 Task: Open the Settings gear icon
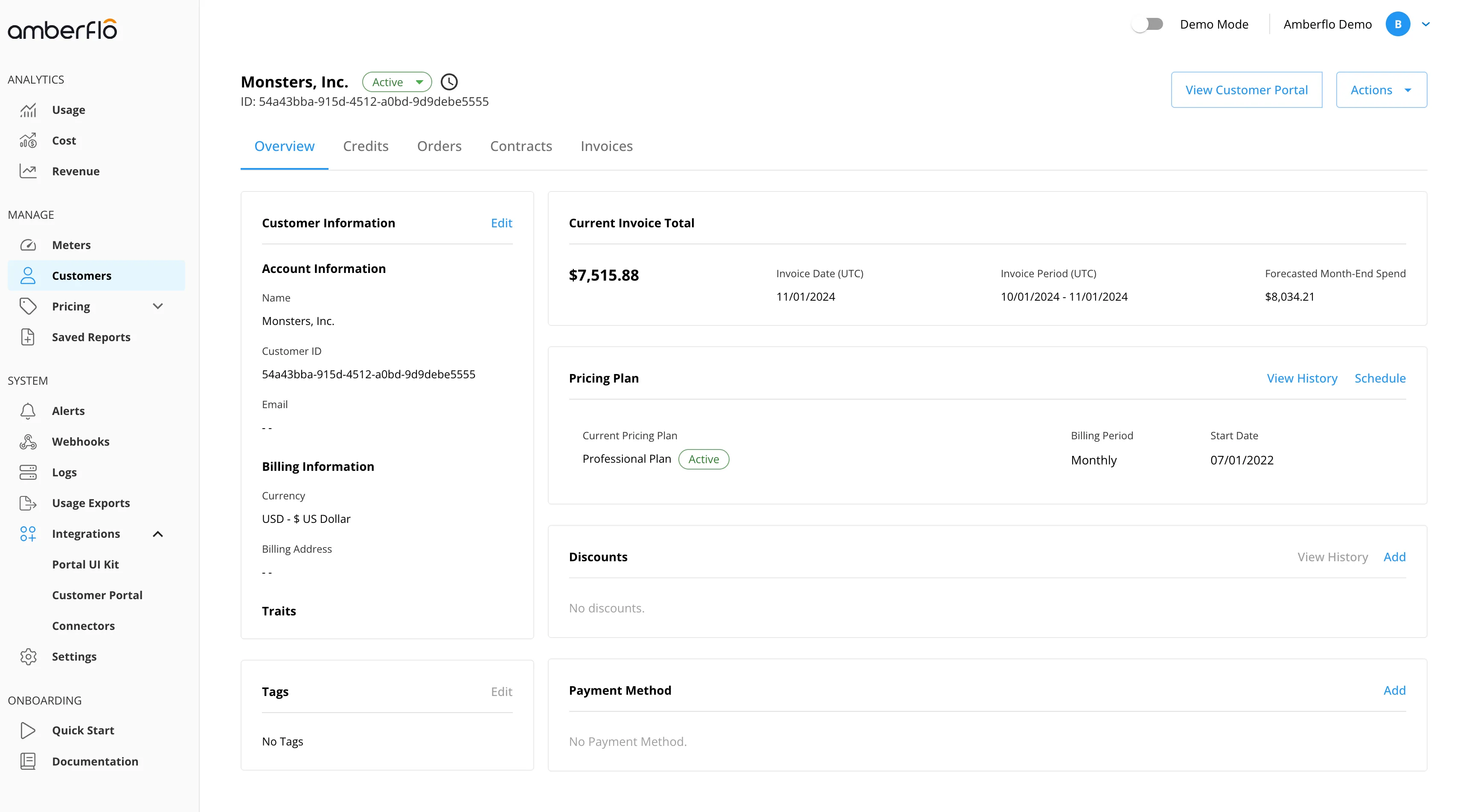[x=28, y=656]
